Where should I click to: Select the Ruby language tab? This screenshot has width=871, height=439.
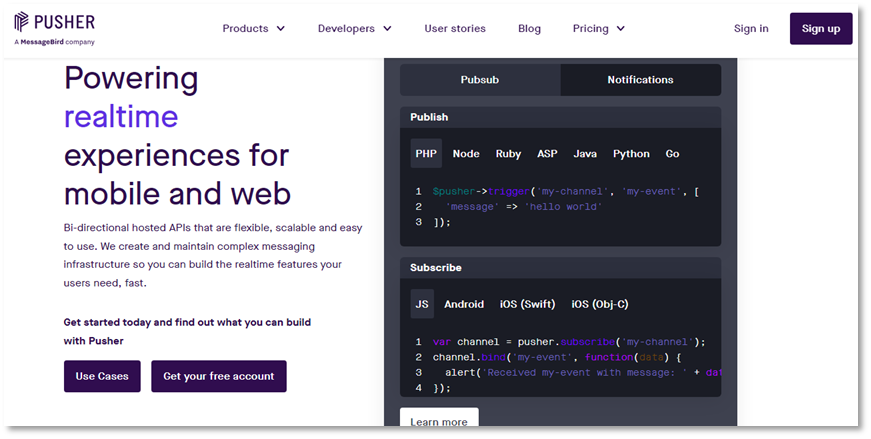[508, 154]
